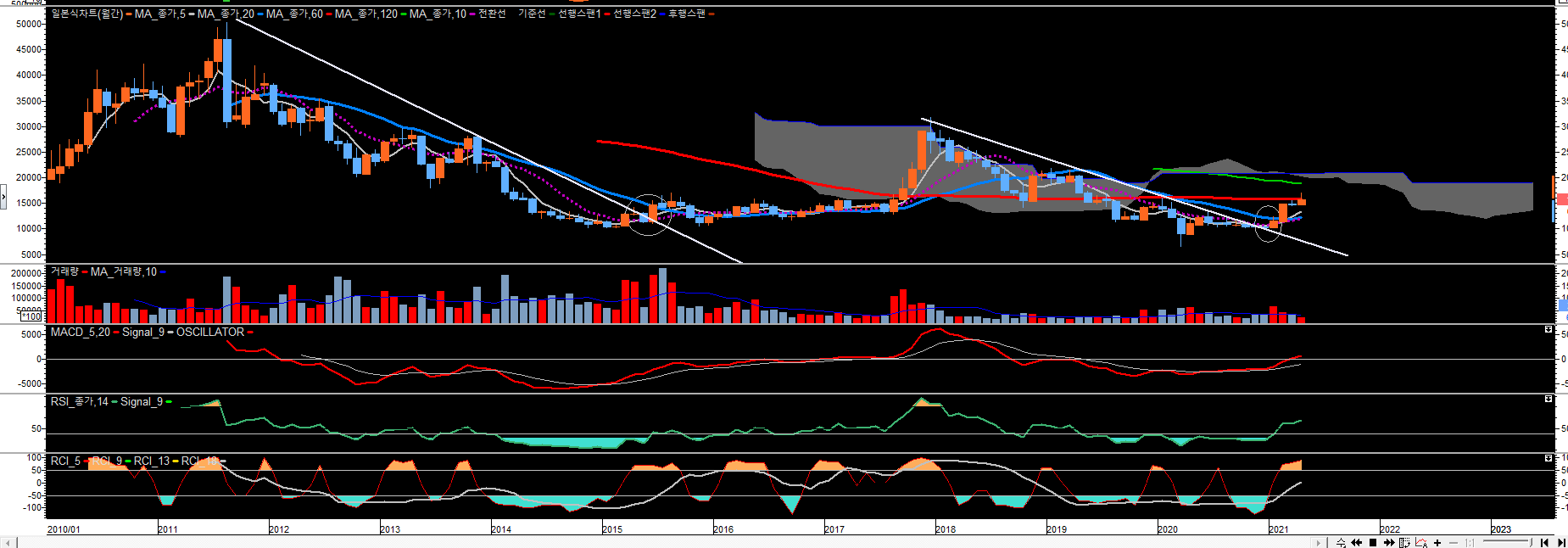Select the MACD_5,20 indicator label
The image size is (1568, 548).
click(80, 333)
